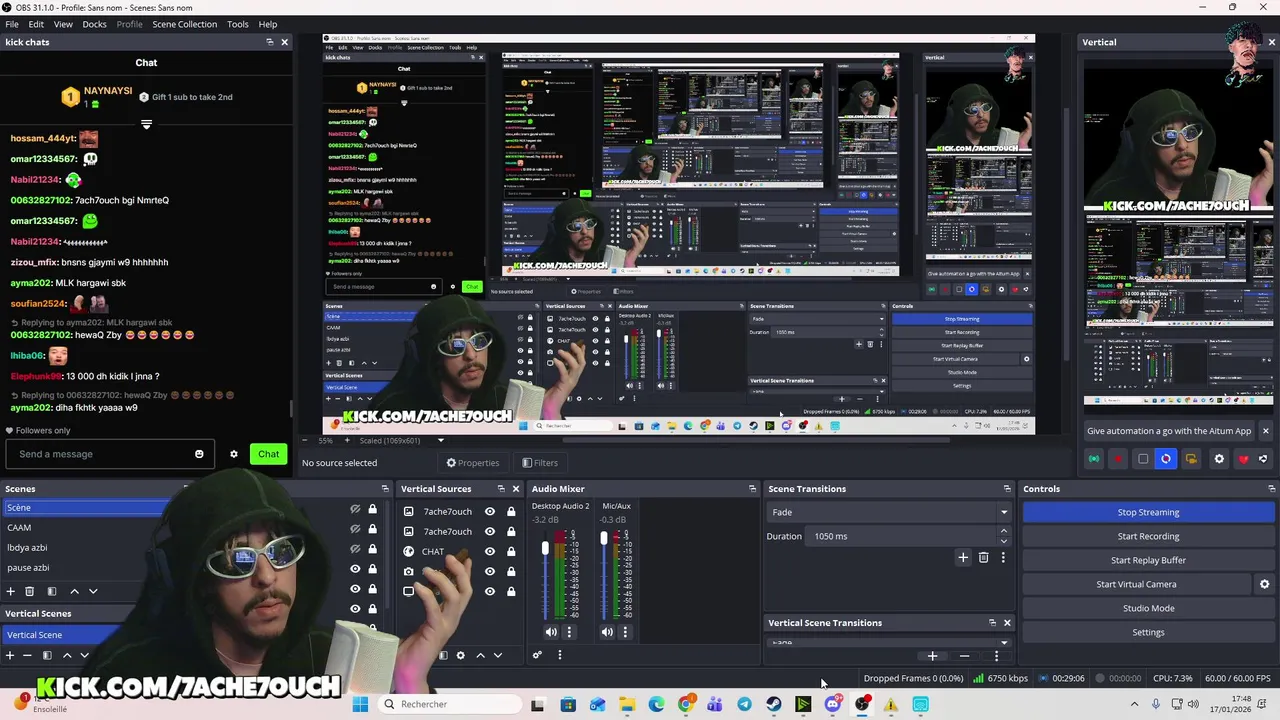Open Audio Mixer advanced properties gears icon

point(537,655)
